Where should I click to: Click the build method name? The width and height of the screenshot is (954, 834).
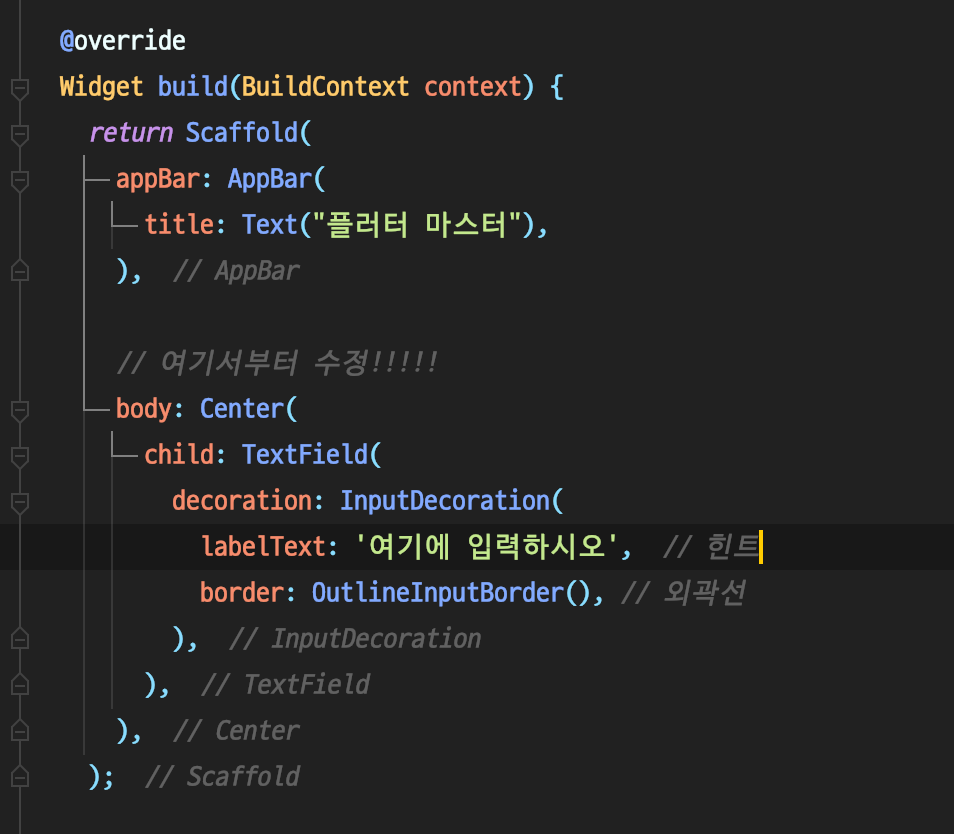pos(192,87)
